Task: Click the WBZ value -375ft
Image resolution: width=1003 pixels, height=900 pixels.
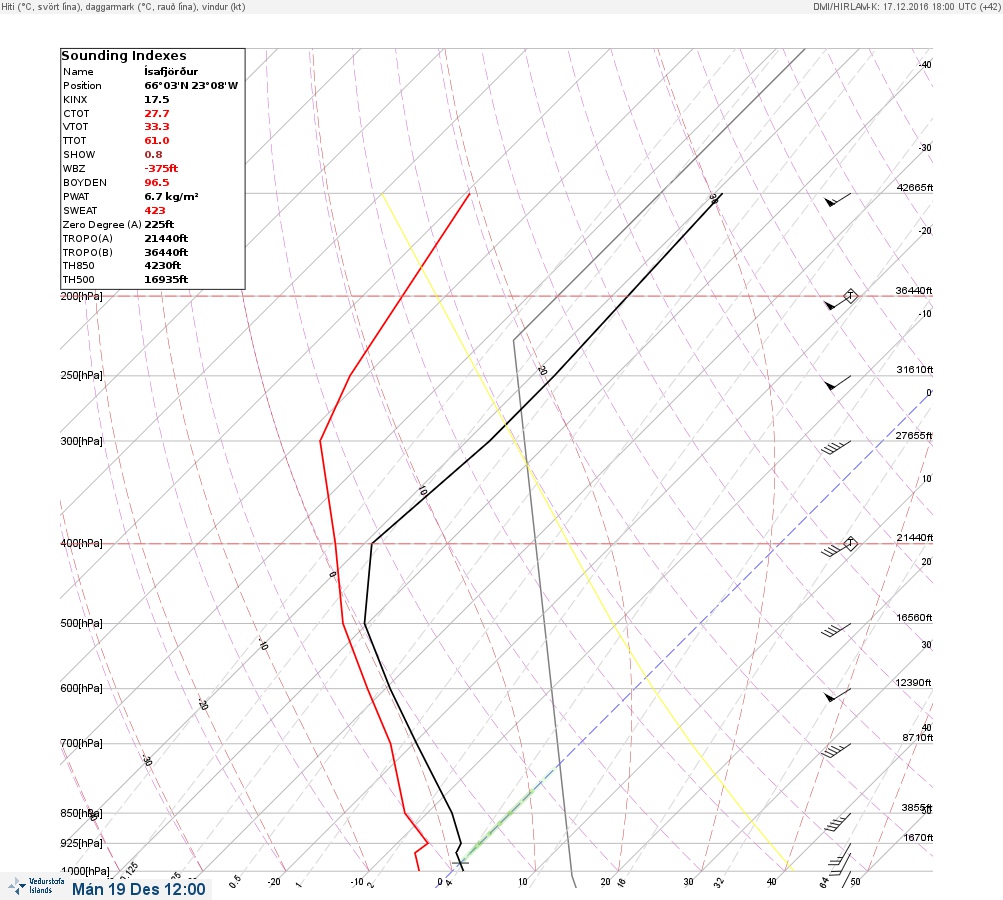Action: (161, 168)
